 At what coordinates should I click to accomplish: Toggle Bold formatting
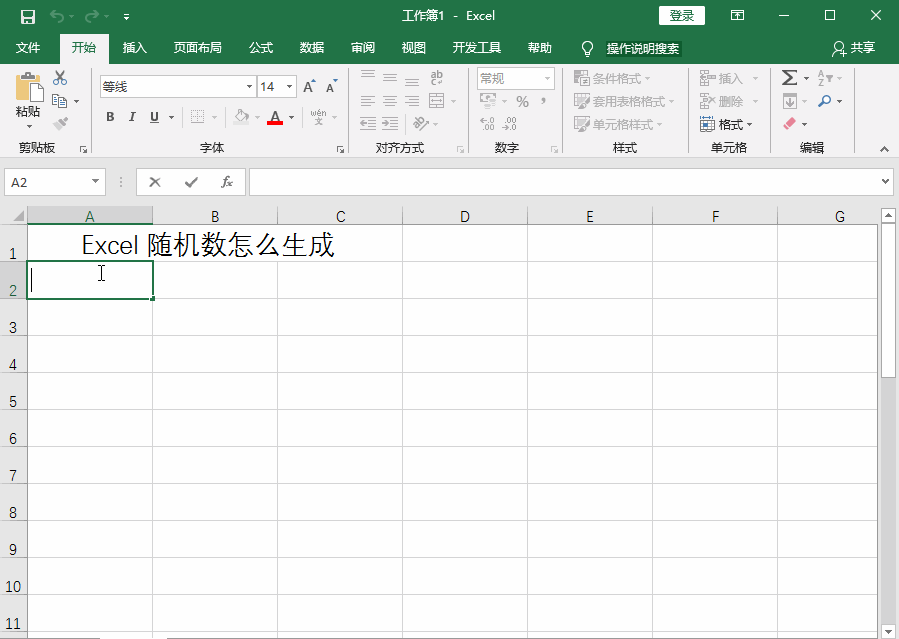pyautogui.click(x=110, y=117)
